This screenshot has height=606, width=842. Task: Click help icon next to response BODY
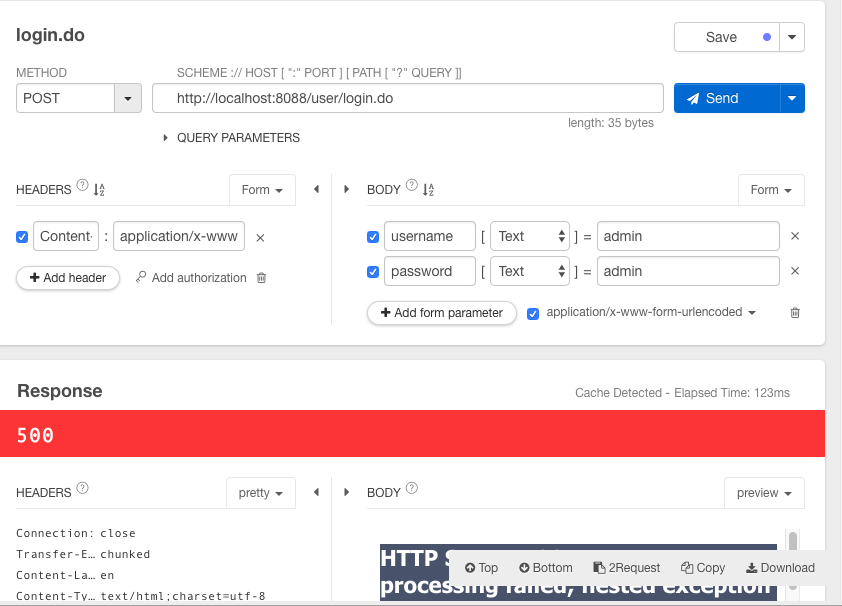(x=411, y=488)
